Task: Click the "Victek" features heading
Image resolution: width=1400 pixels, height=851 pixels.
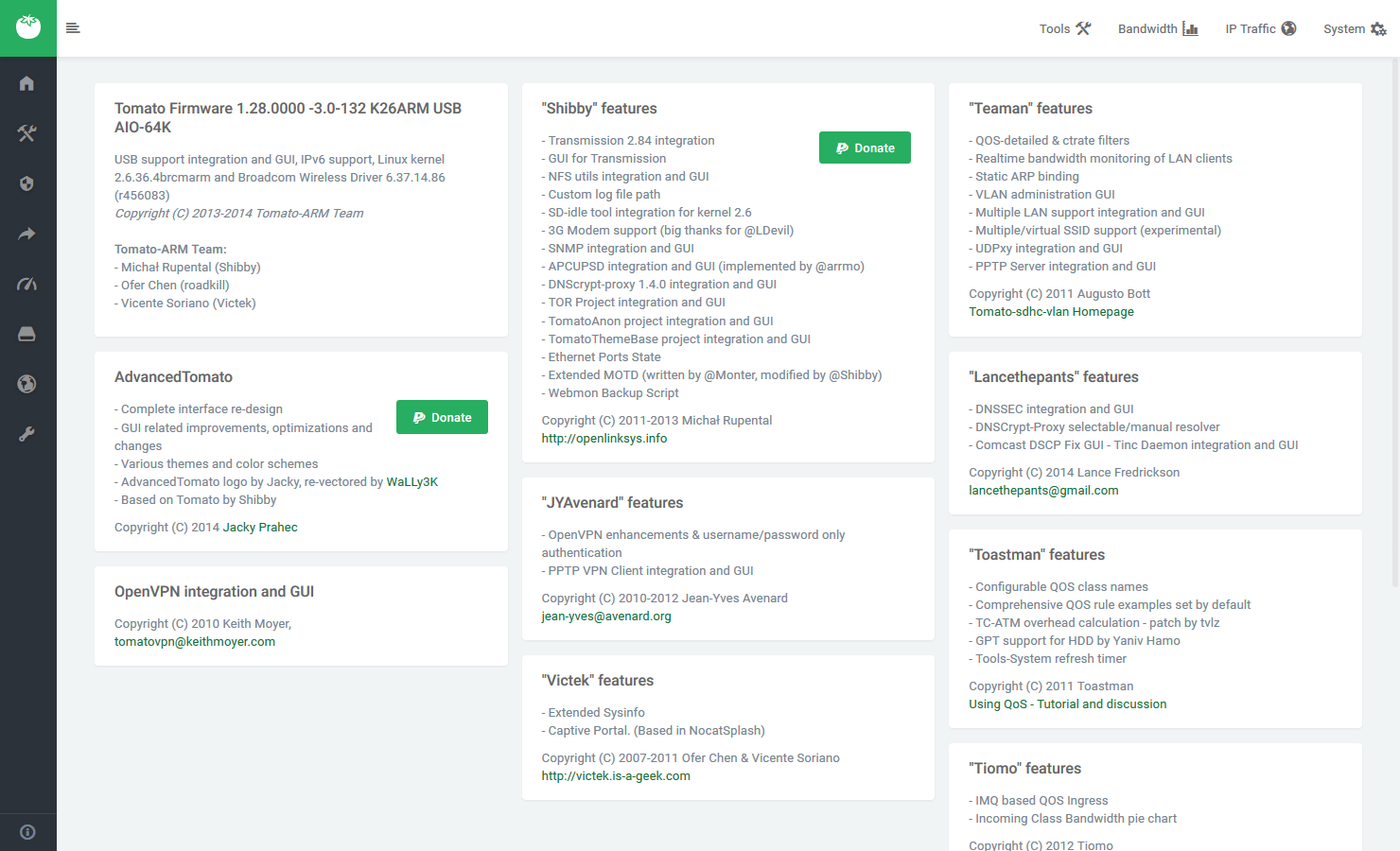Action: (x=598, y=681)
